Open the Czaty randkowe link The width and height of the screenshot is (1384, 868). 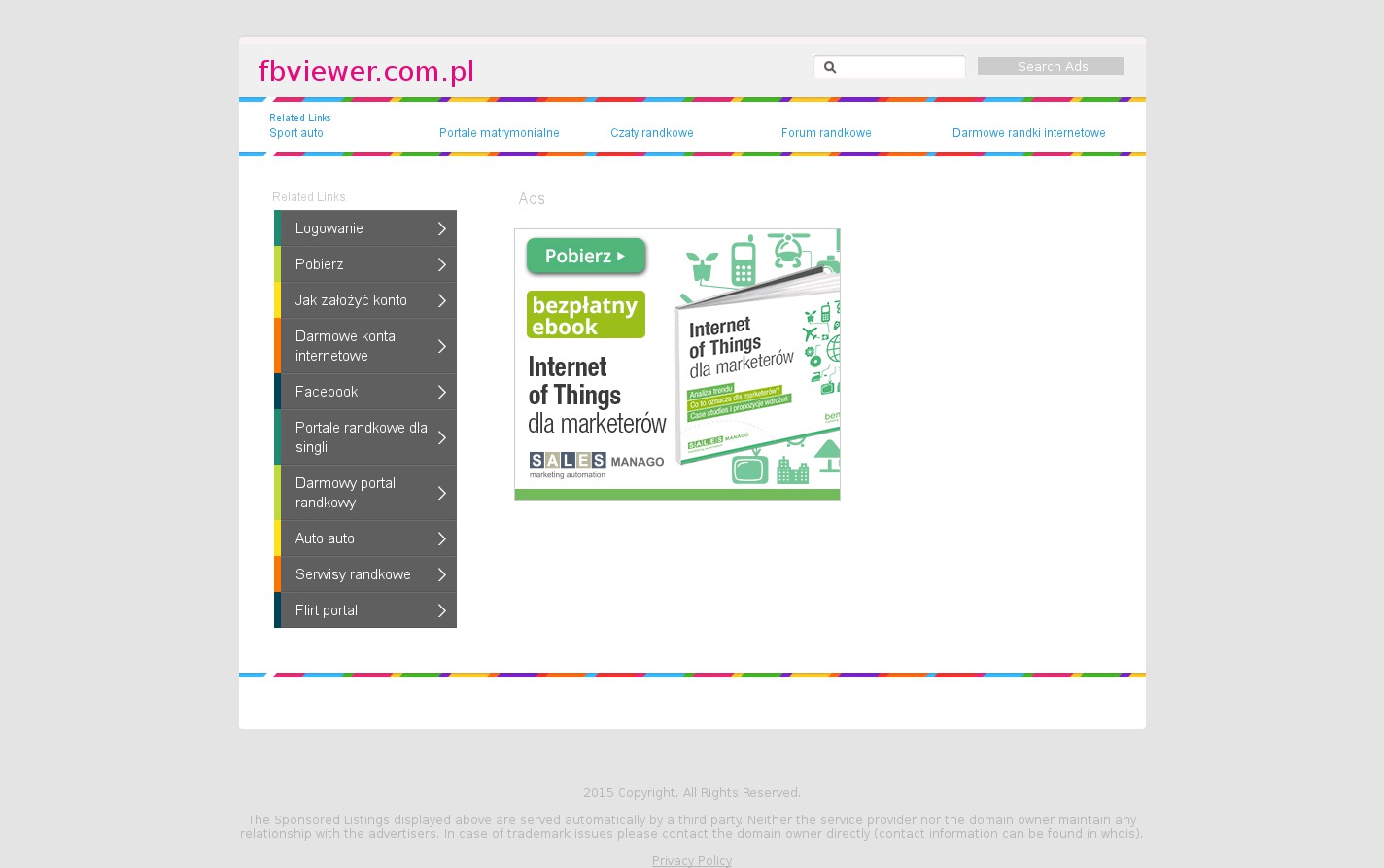pyautogui.click(x=651, y=133)
